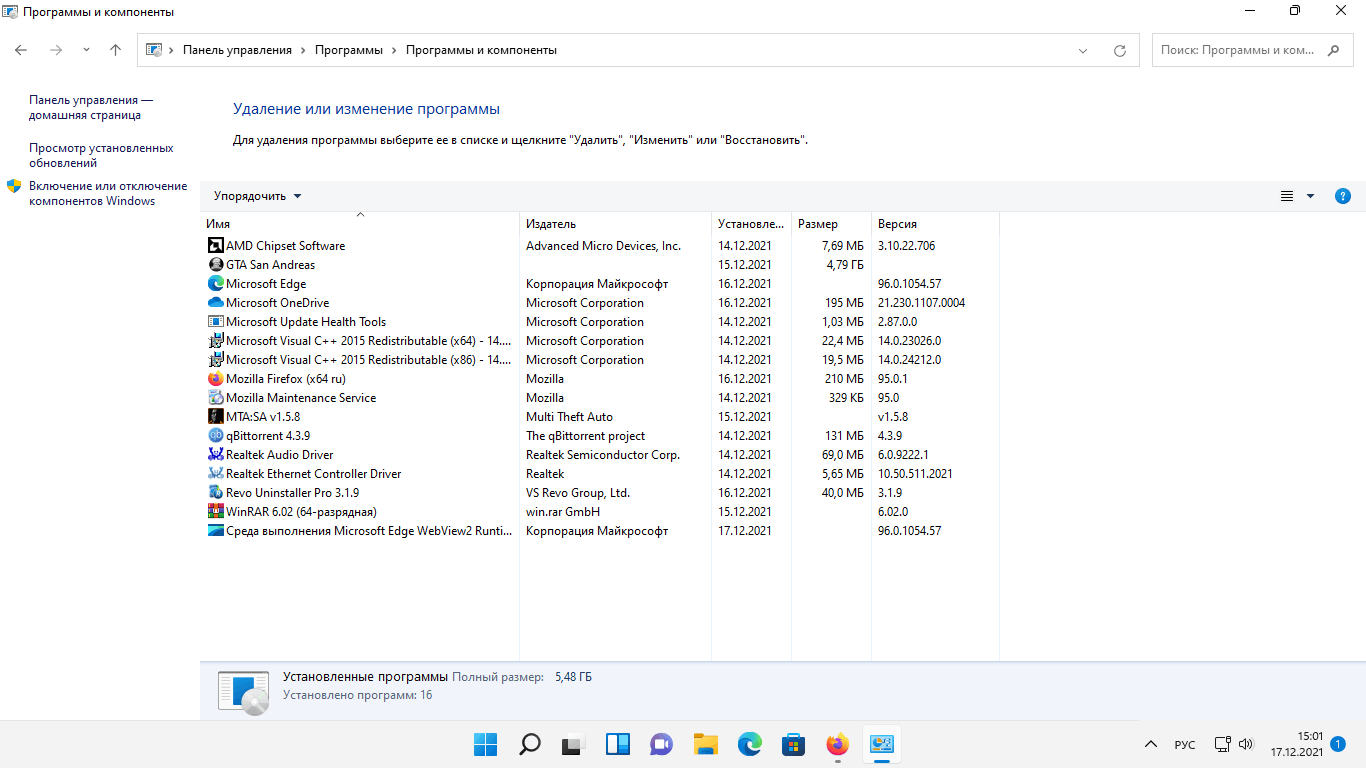The height and width of the screenshot is (768, 1366).
Task: Click the Mozilla Maintenance Service icon
Action: (215, 397)
